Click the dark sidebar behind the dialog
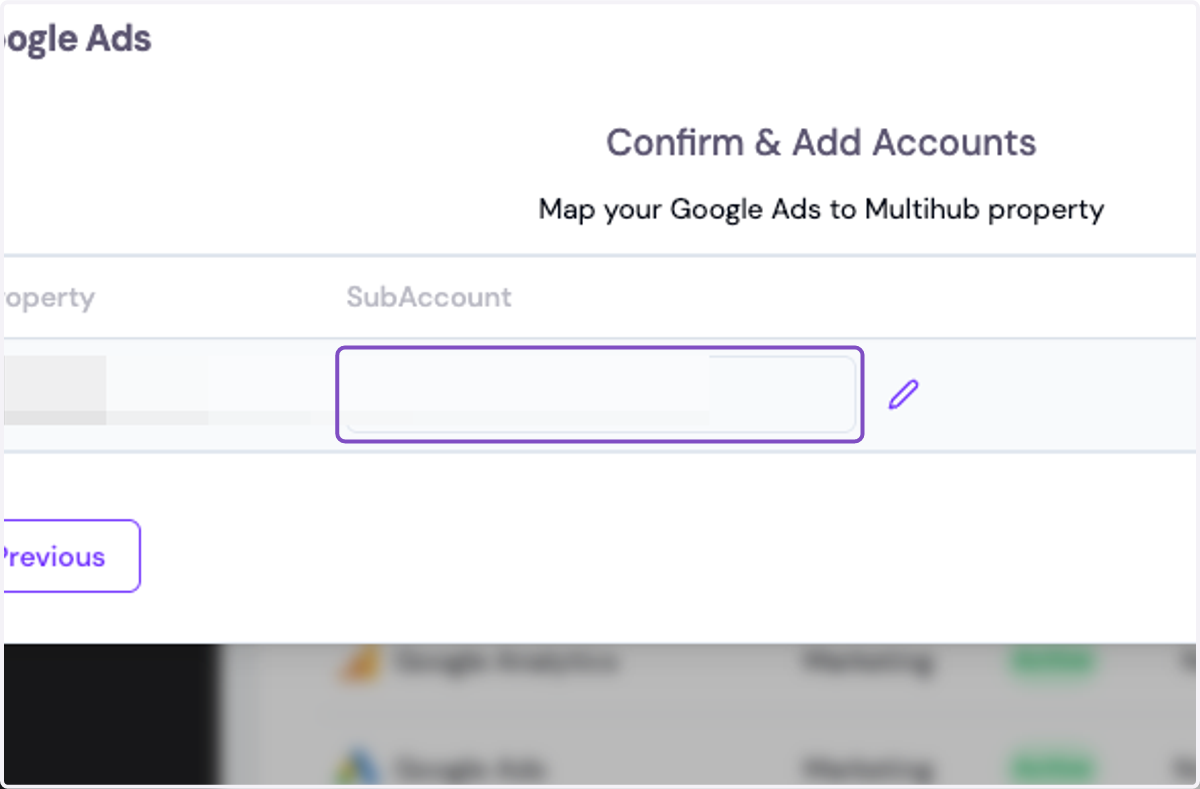The width and height of the screenshot is (1200, 789). click(x=110, y=714)
